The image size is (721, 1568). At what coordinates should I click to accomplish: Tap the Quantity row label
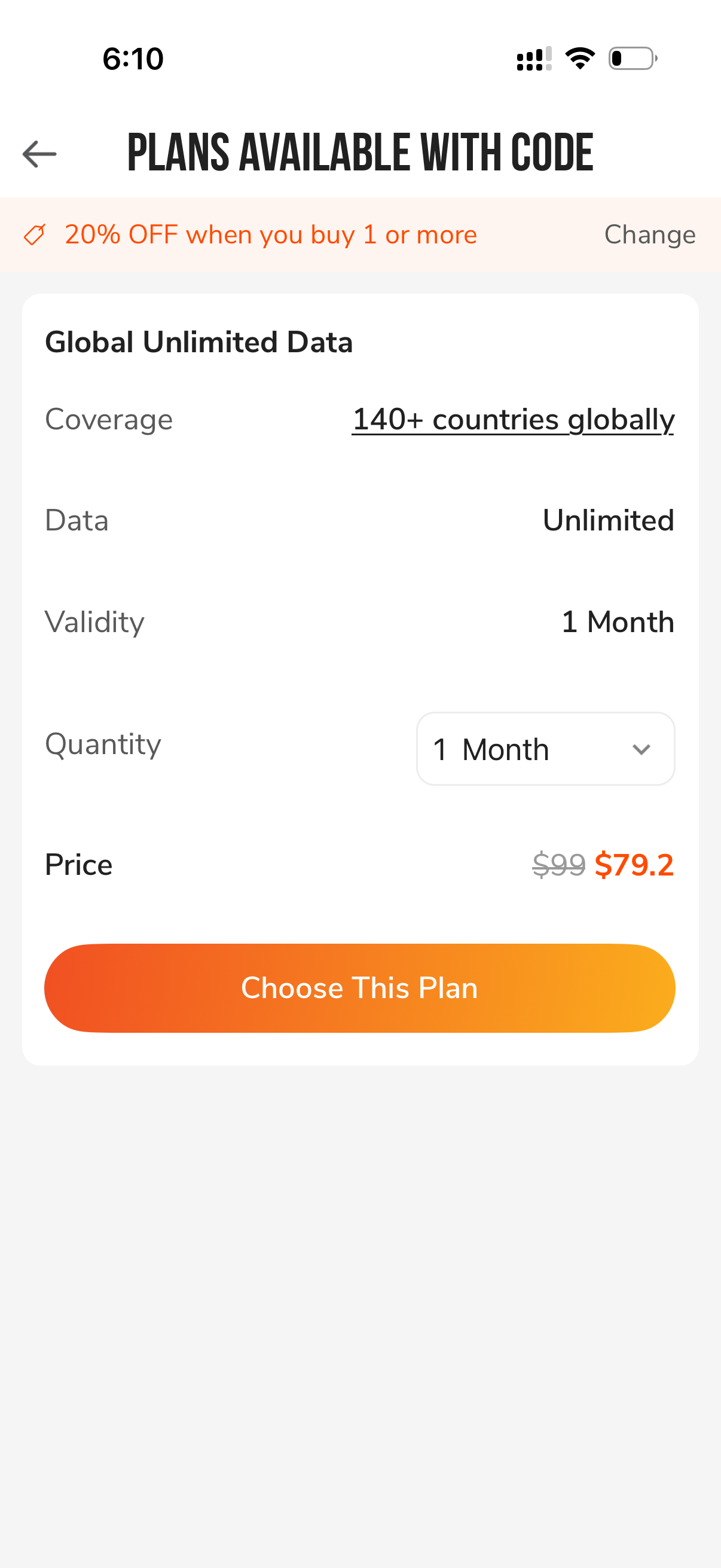pos(103,745)
